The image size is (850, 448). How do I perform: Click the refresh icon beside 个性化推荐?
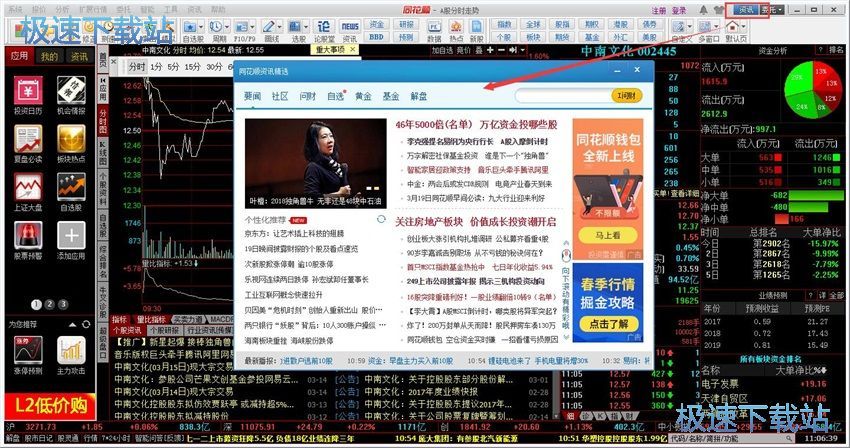coord(381,219)
